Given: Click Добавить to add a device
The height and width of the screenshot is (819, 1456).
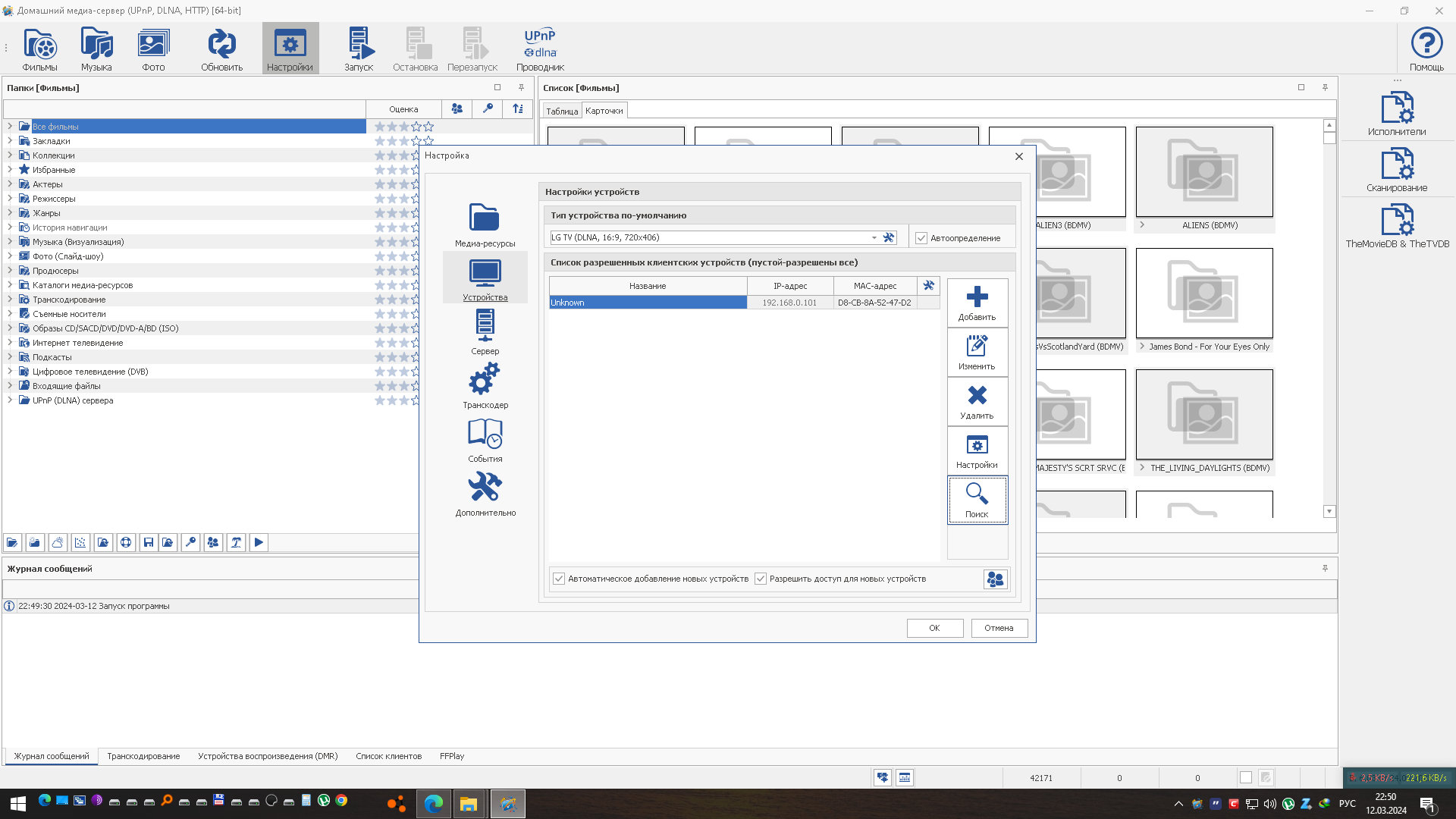Looking at the screenshot, I should click(977, 303).
